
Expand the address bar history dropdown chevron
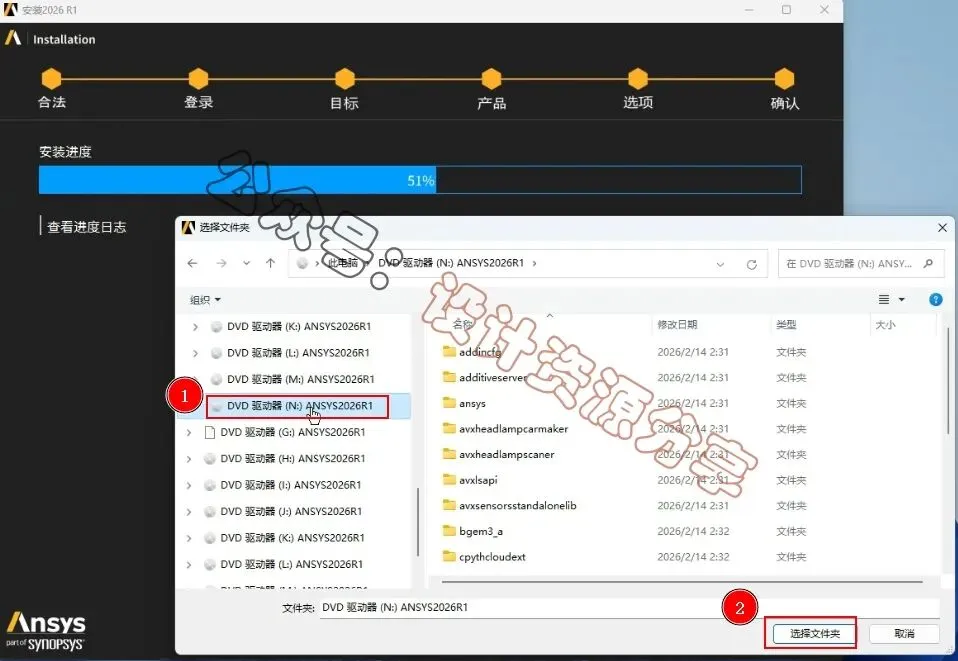tap(720, 264)
